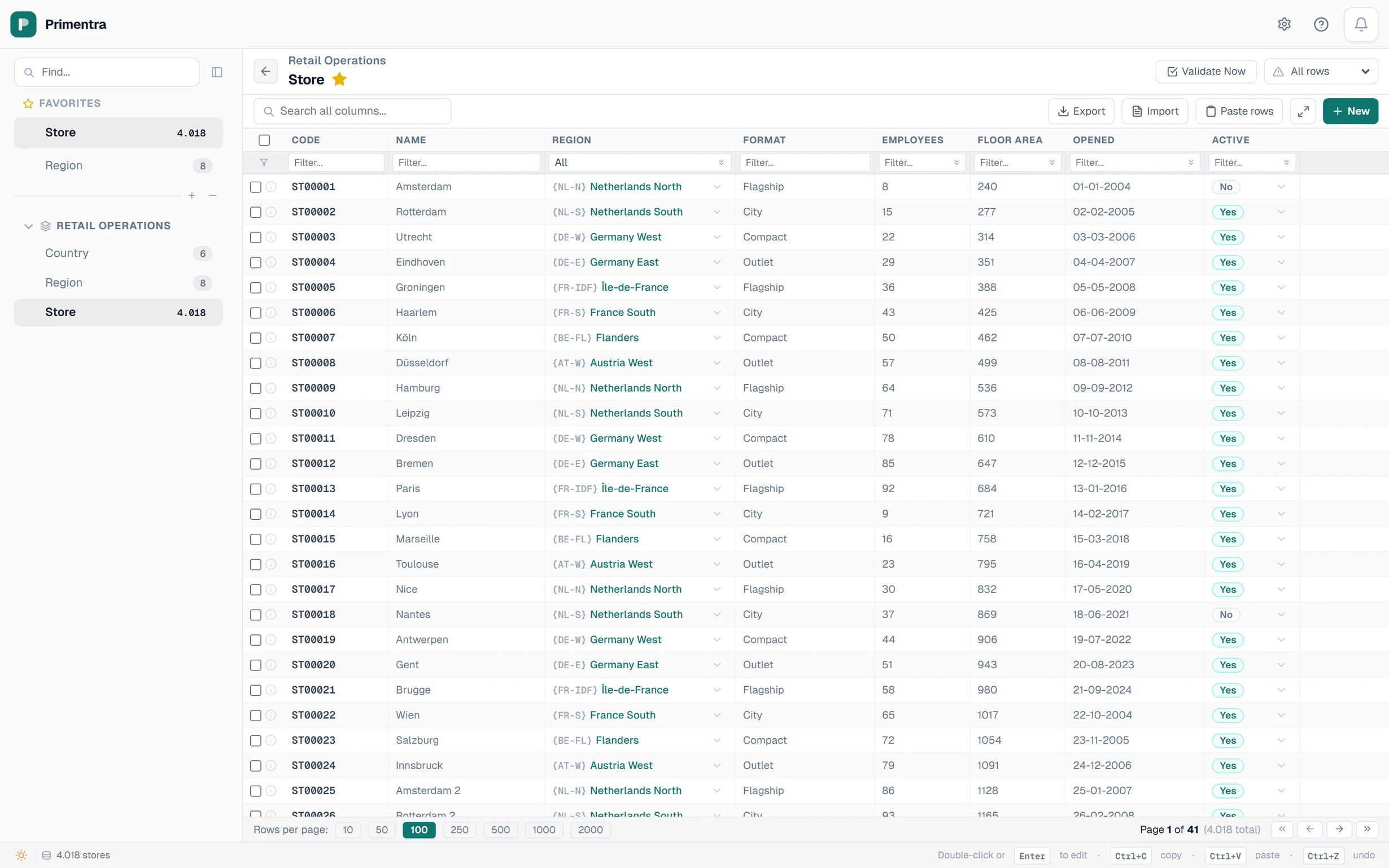Tick the select-all header checkbox

tap(264, 140)
